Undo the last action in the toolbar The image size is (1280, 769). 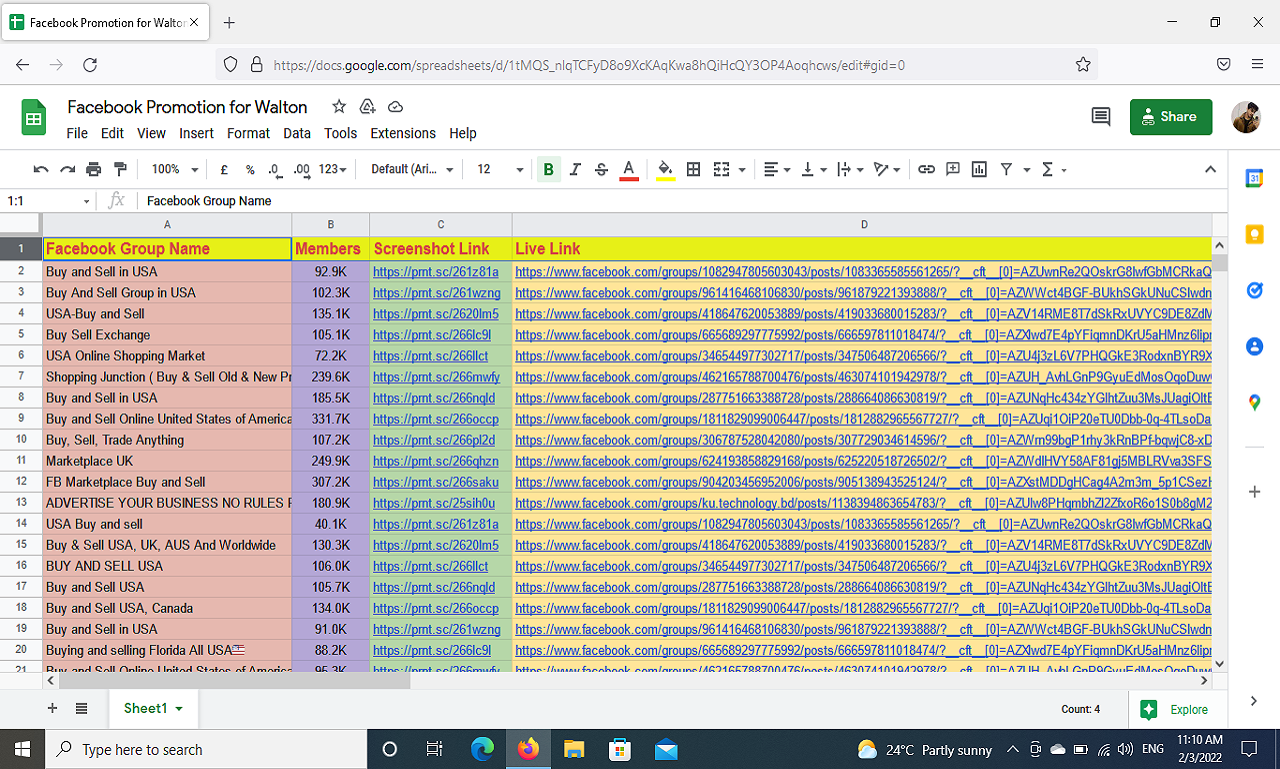(41, 170)
